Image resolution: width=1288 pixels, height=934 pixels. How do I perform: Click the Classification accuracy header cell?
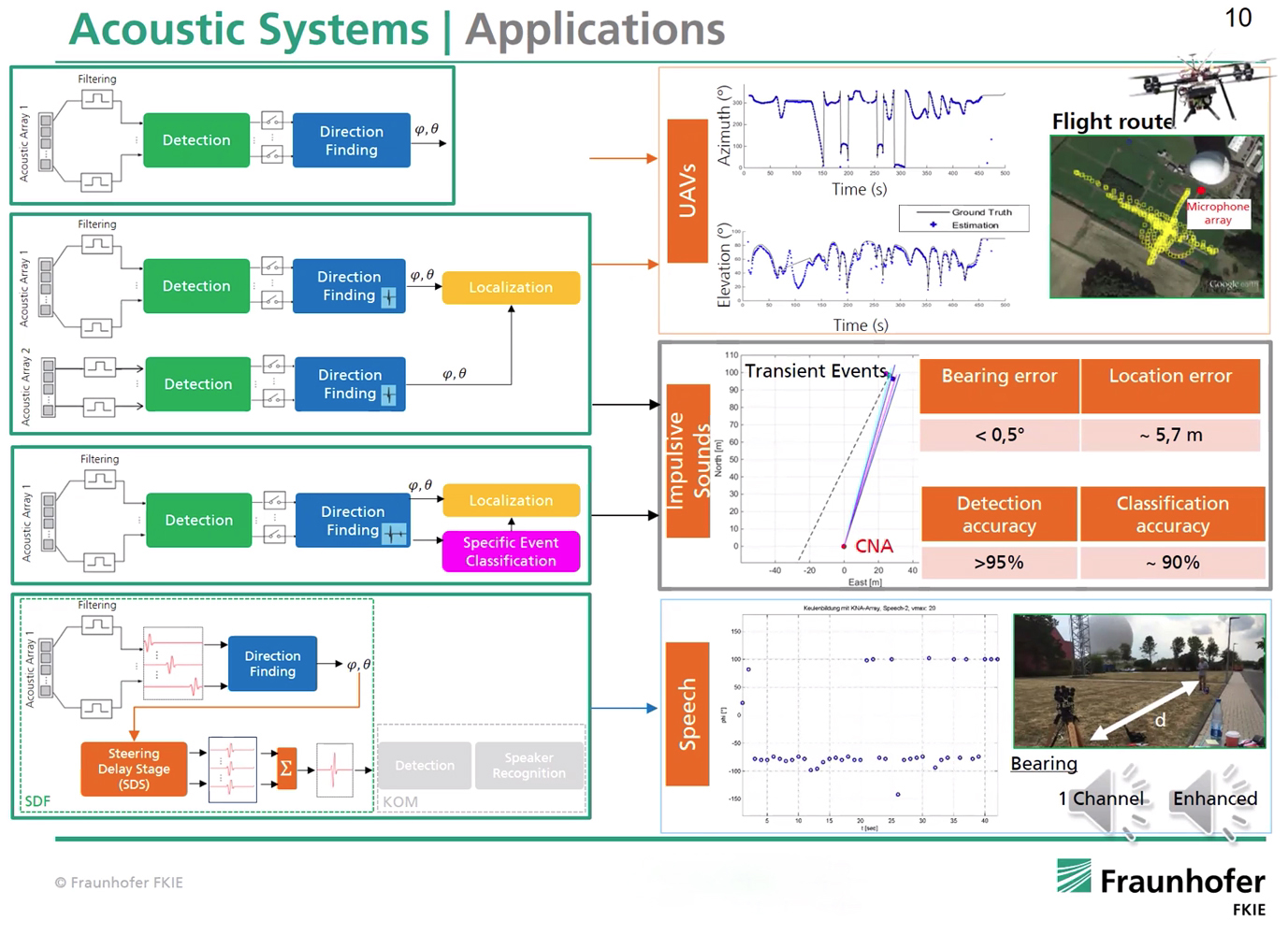click(1173, 514)
